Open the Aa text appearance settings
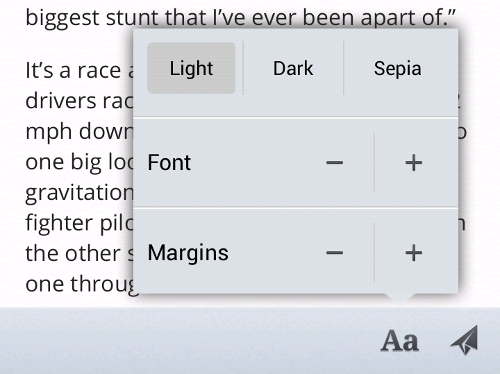500x374 pixels. [400, 341]
